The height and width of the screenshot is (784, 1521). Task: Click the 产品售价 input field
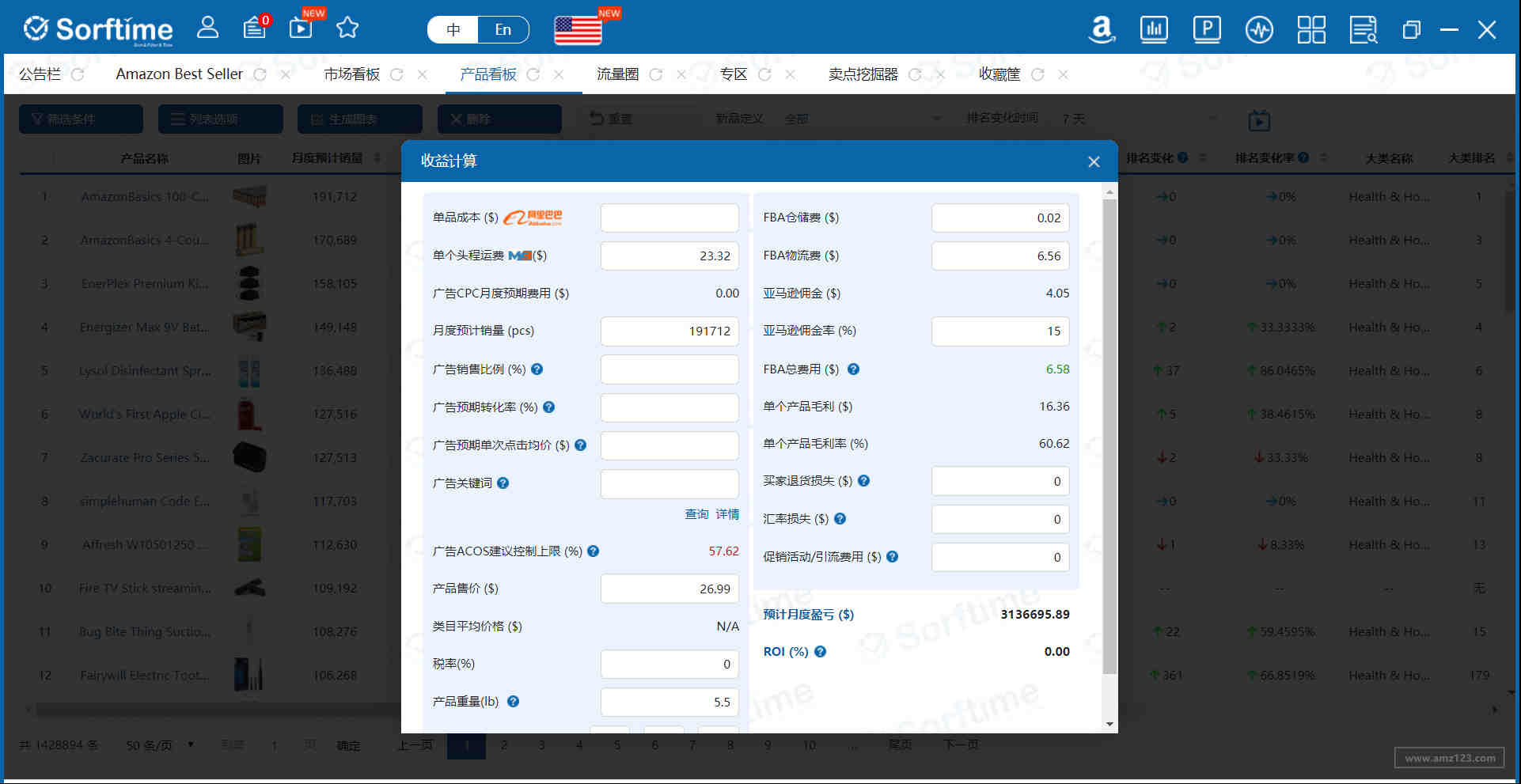tap(669, 589)
